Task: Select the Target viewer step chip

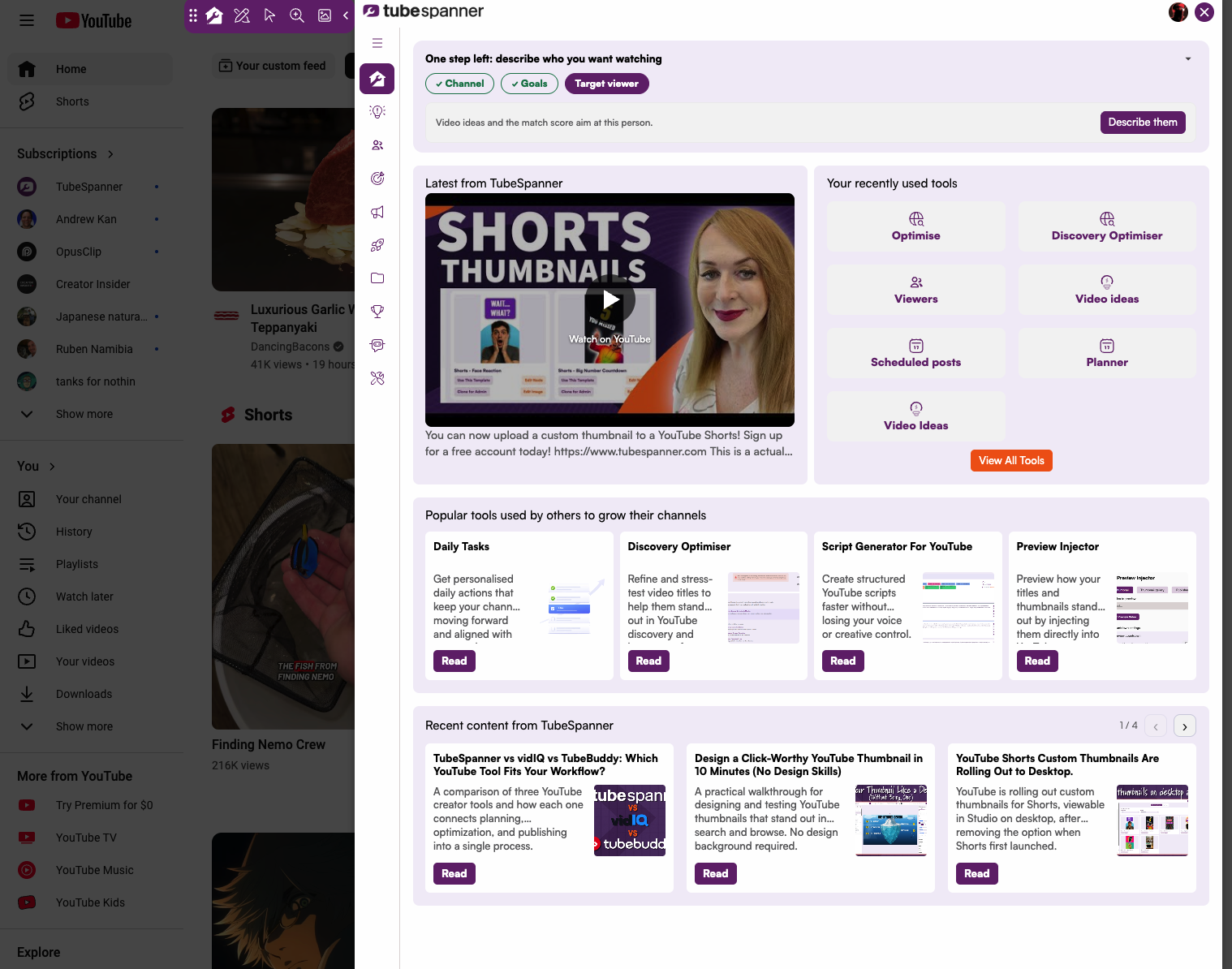Action: click(x=607, y=84)
